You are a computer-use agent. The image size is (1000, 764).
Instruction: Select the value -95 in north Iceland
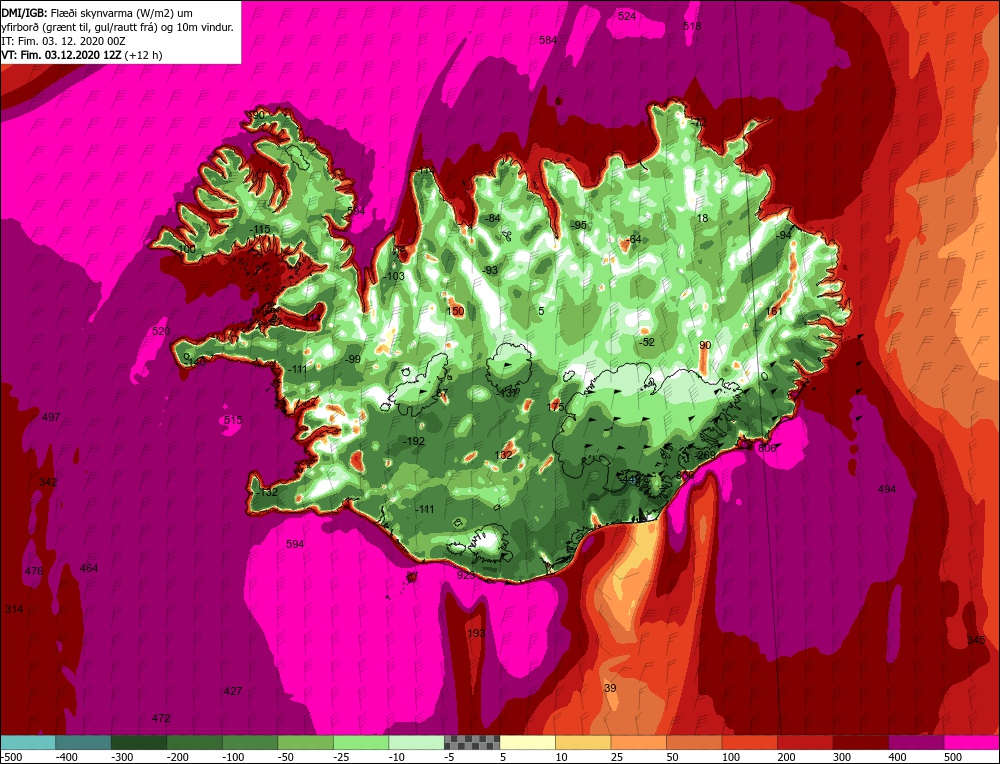(578, 225)
